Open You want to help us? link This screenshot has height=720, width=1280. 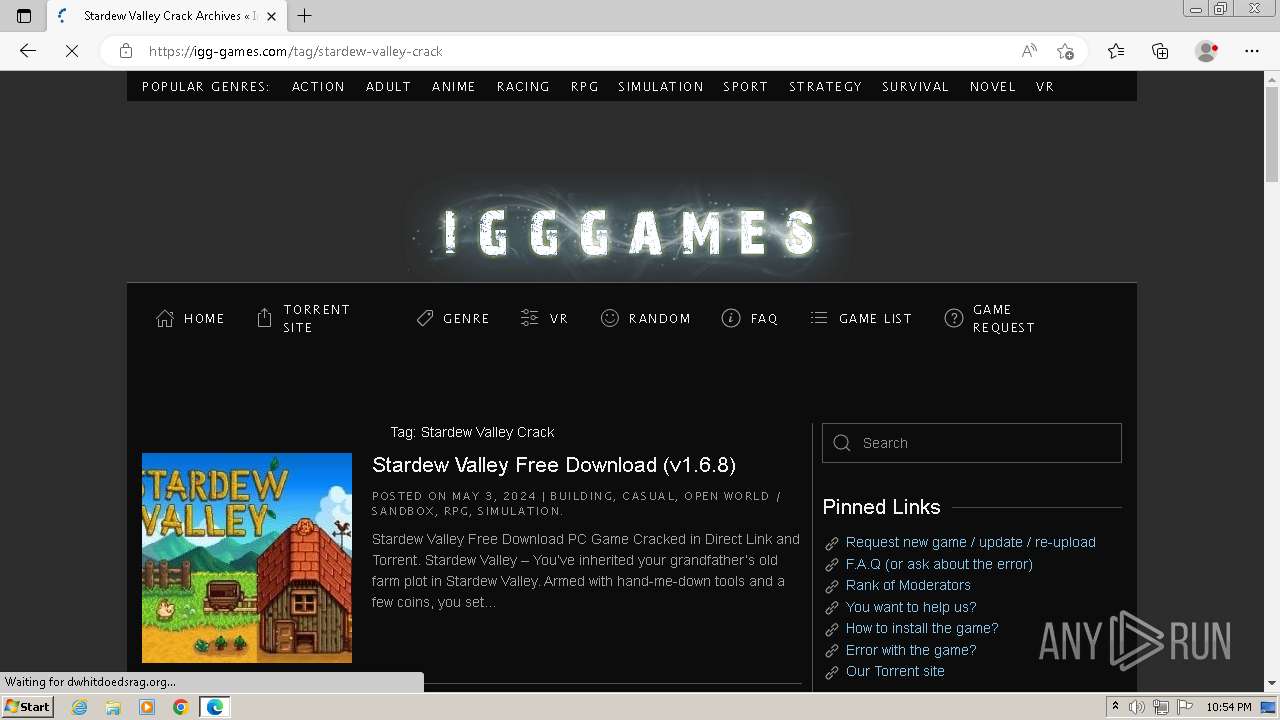click(x=911, y=607)
